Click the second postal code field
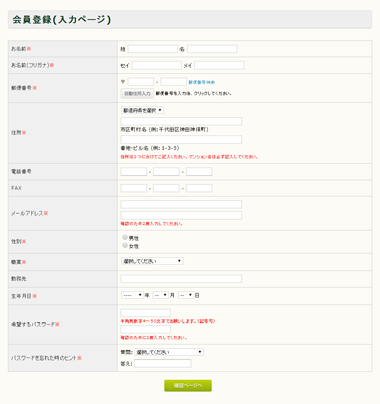380x404 pixels. (x=173, y=82)
